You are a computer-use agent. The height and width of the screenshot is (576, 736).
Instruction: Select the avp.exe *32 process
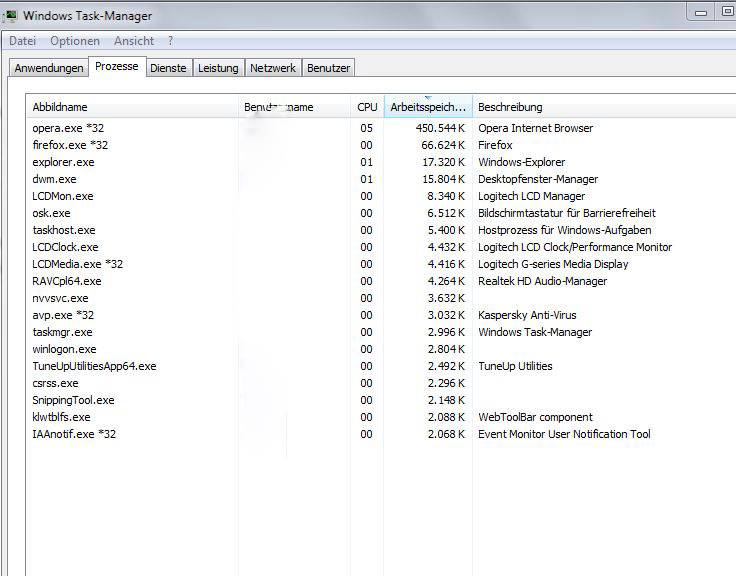click(x=63, y=315)
